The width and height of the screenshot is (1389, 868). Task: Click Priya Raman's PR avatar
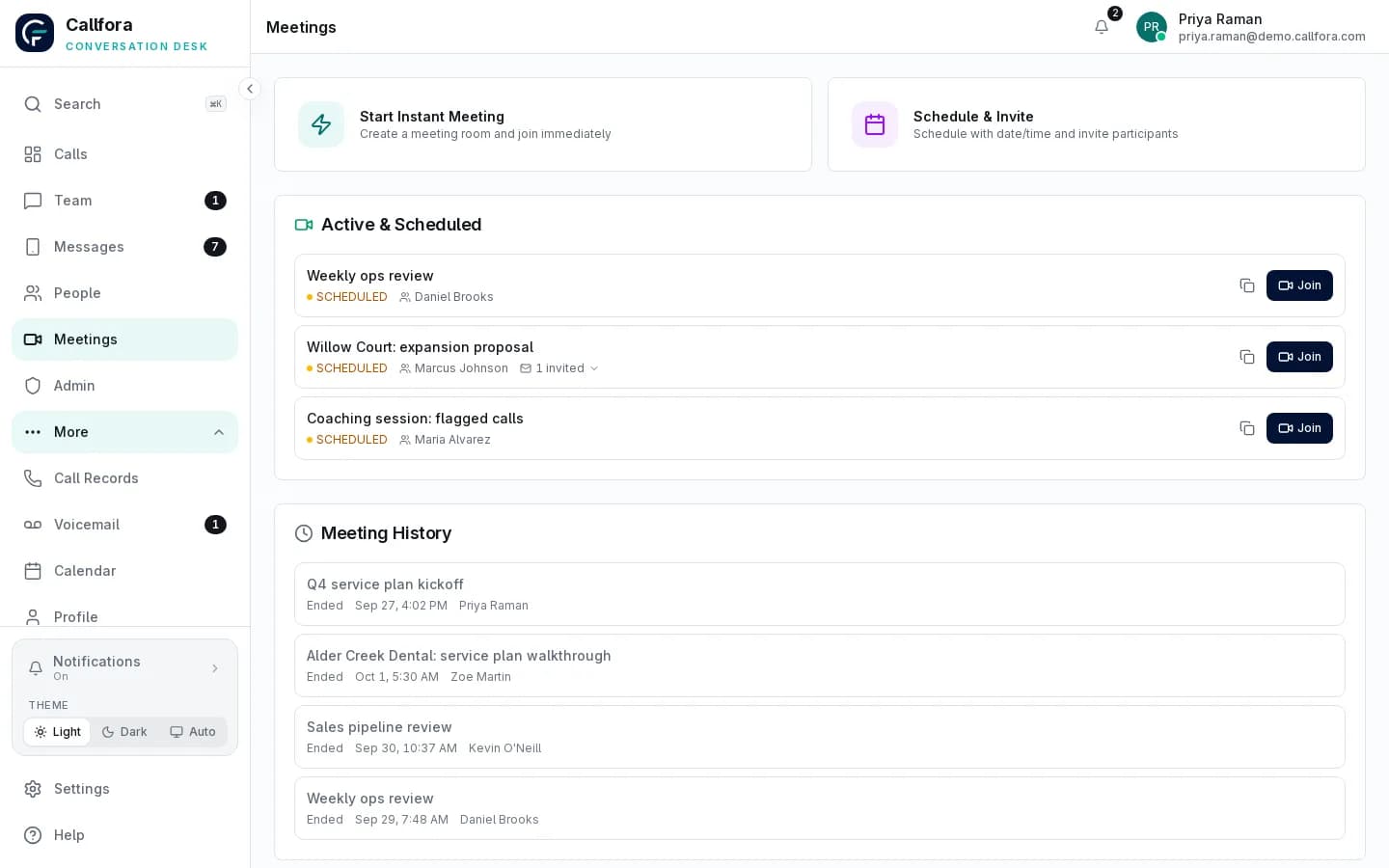[x=1152, y=27]
